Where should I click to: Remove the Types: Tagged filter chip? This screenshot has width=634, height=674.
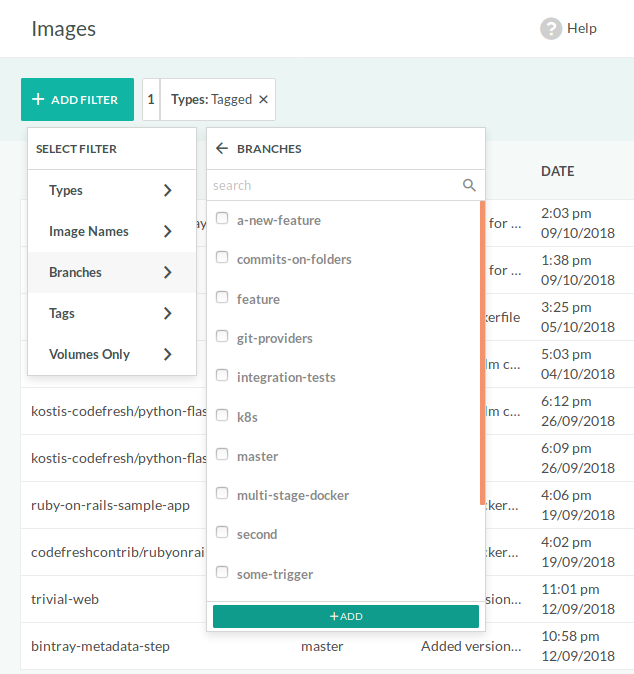pyautogui.click(x=263, y=100)
